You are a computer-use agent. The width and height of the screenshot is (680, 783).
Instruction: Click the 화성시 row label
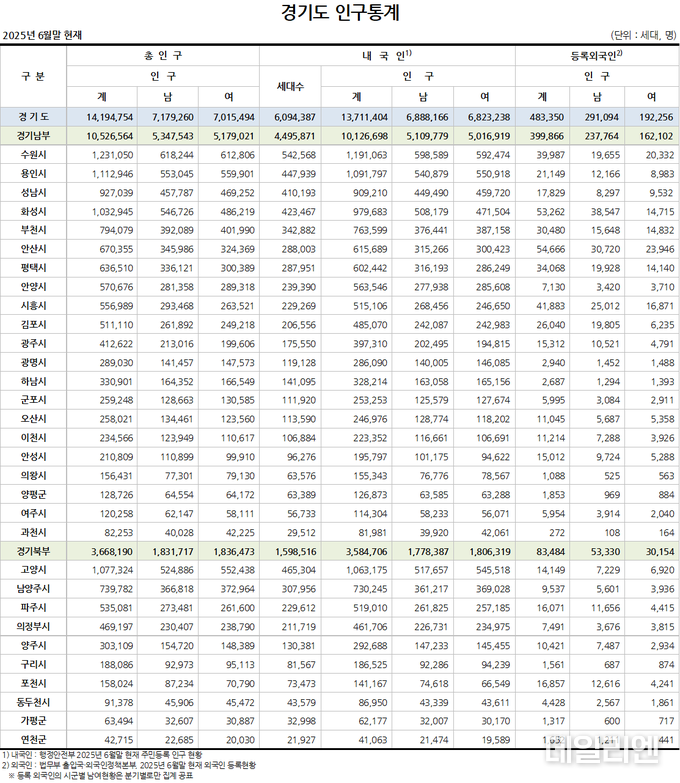click(x=33, y=211)
